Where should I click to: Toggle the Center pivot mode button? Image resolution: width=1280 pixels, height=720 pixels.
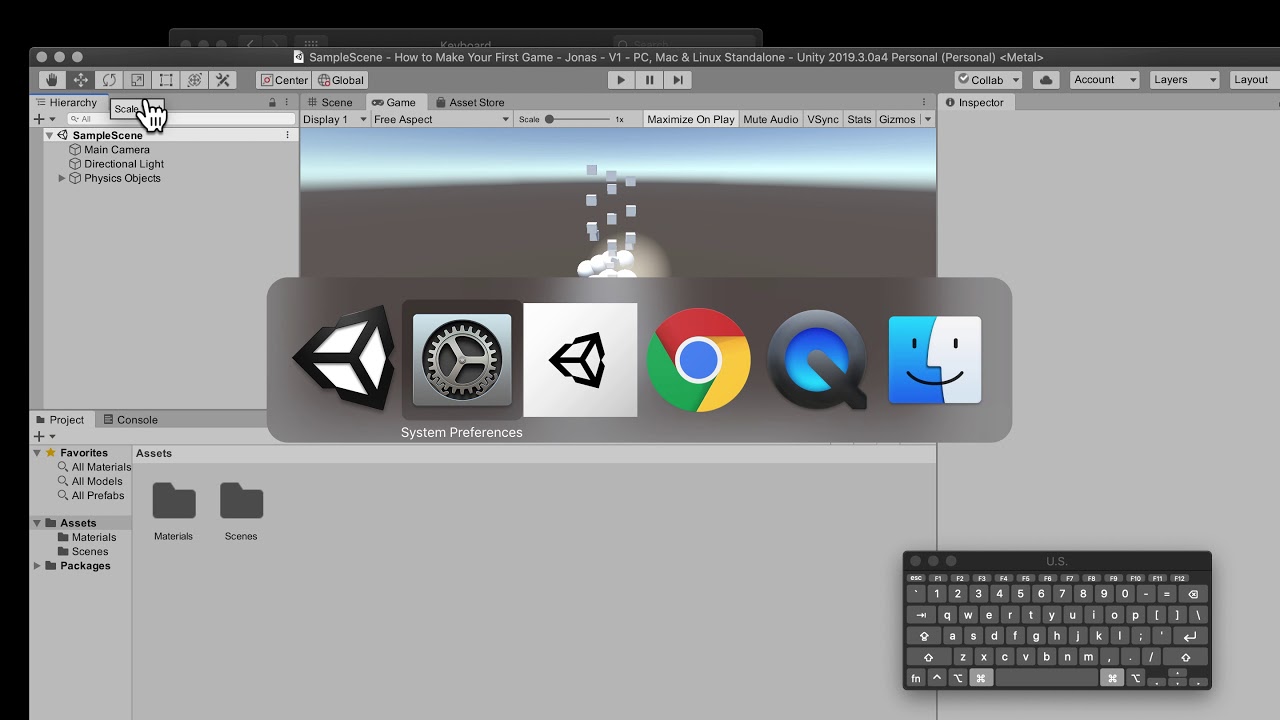click(x=284, y=80)
